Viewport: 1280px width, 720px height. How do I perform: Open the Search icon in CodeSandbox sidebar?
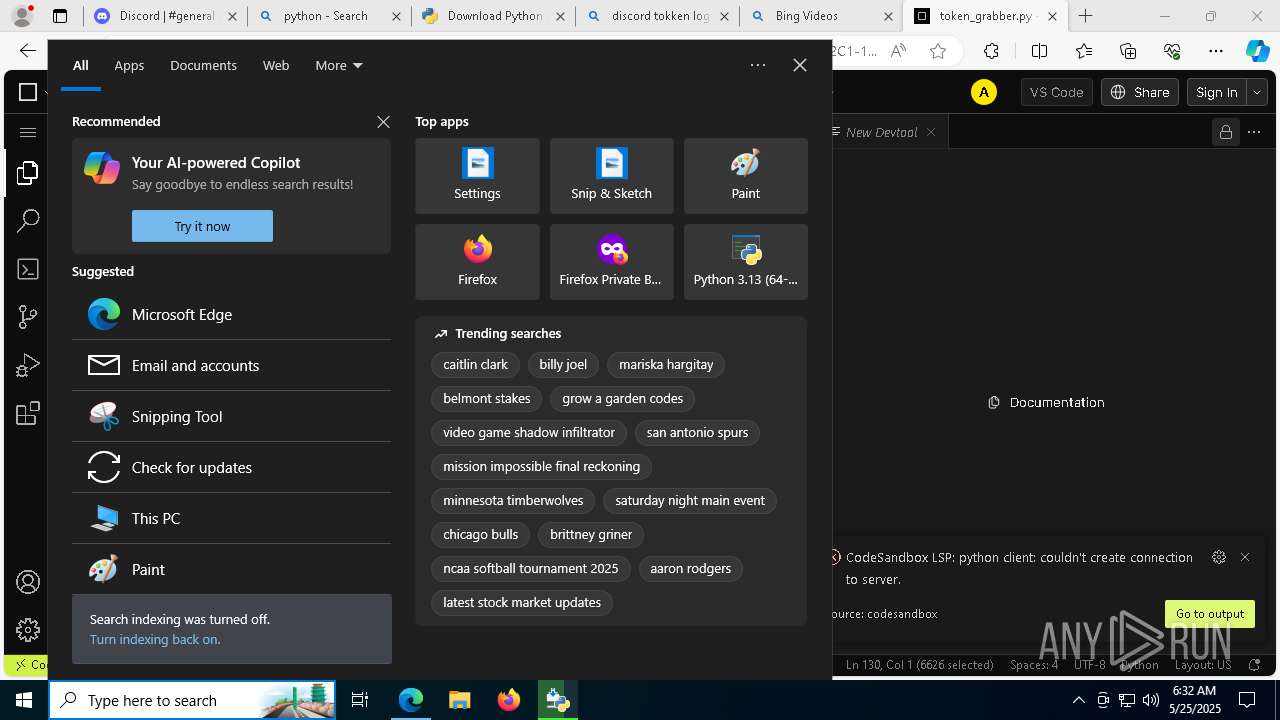28,221
